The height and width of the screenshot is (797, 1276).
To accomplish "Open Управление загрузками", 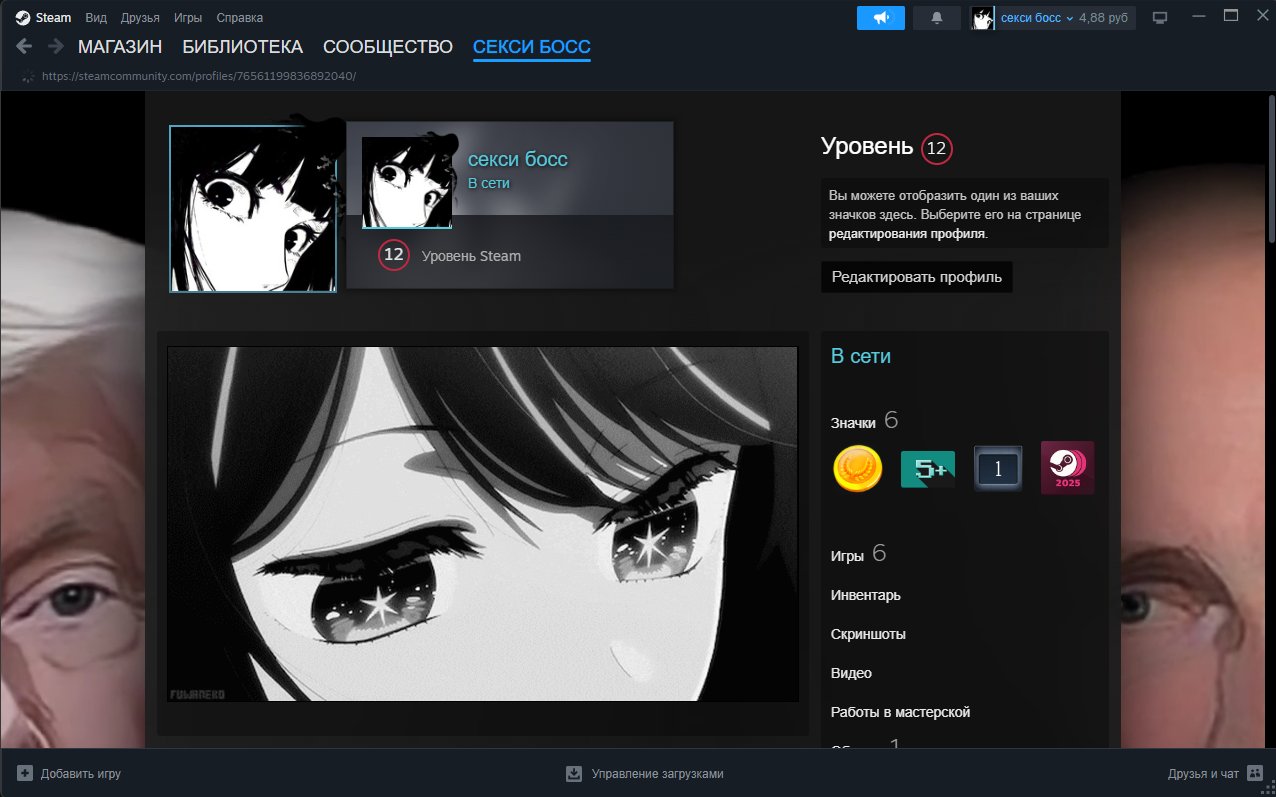I will [x=645, y=774].
